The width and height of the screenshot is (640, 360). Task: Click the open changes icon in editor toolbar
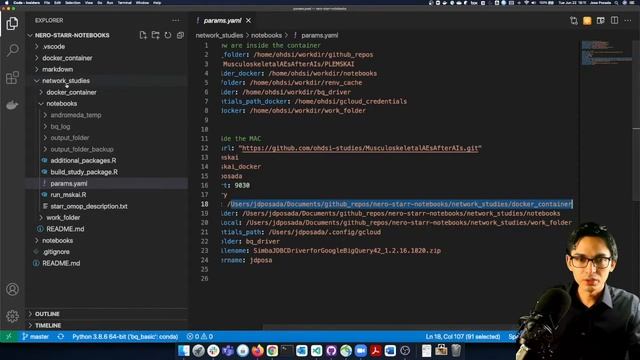pos(573,20)
